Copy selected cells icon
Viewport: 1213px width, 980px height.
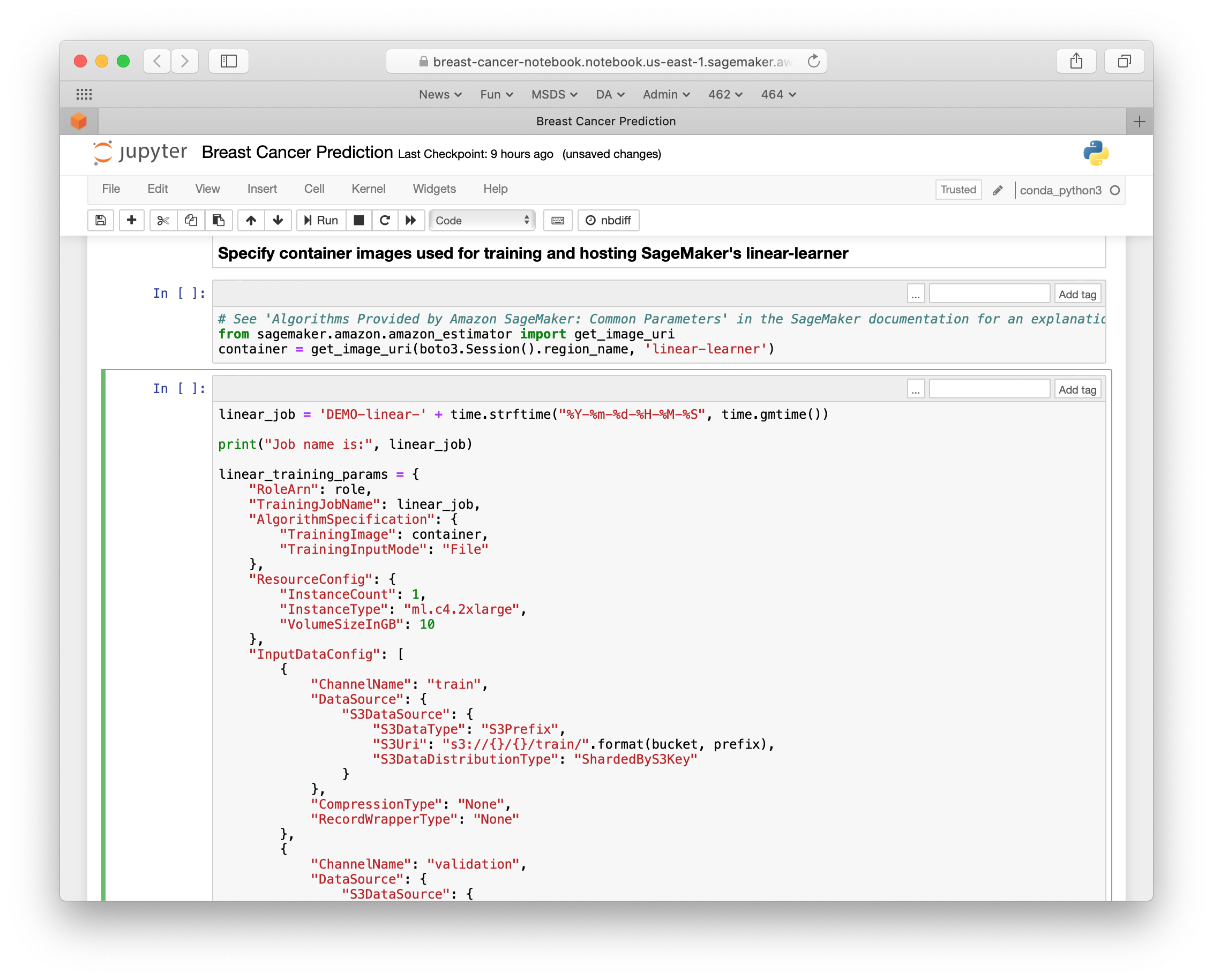tap(191, 220)
